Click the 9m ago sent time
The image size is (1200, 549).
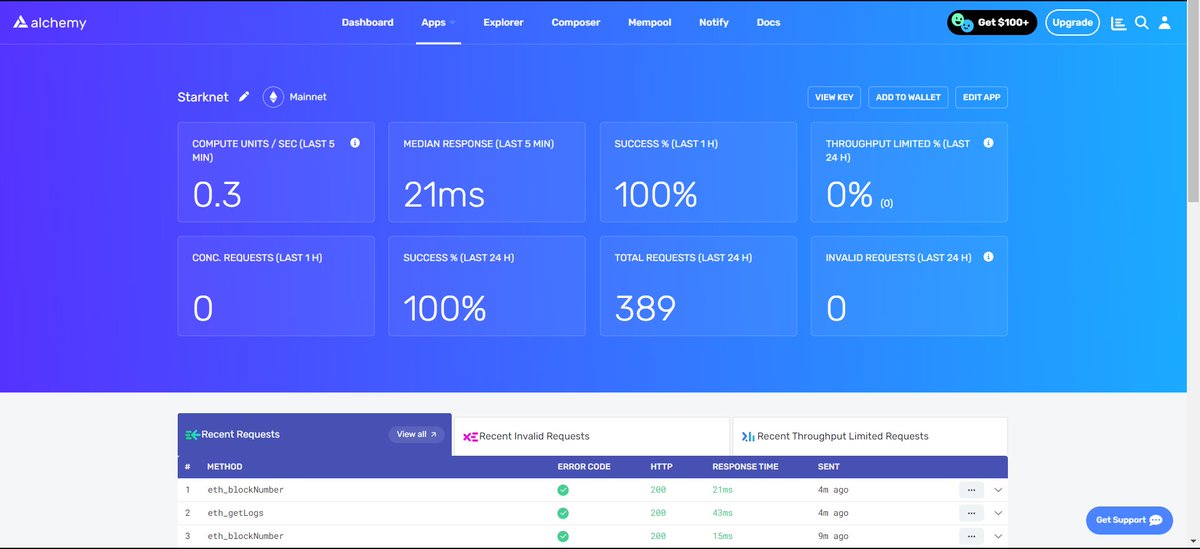pos(833,536)
